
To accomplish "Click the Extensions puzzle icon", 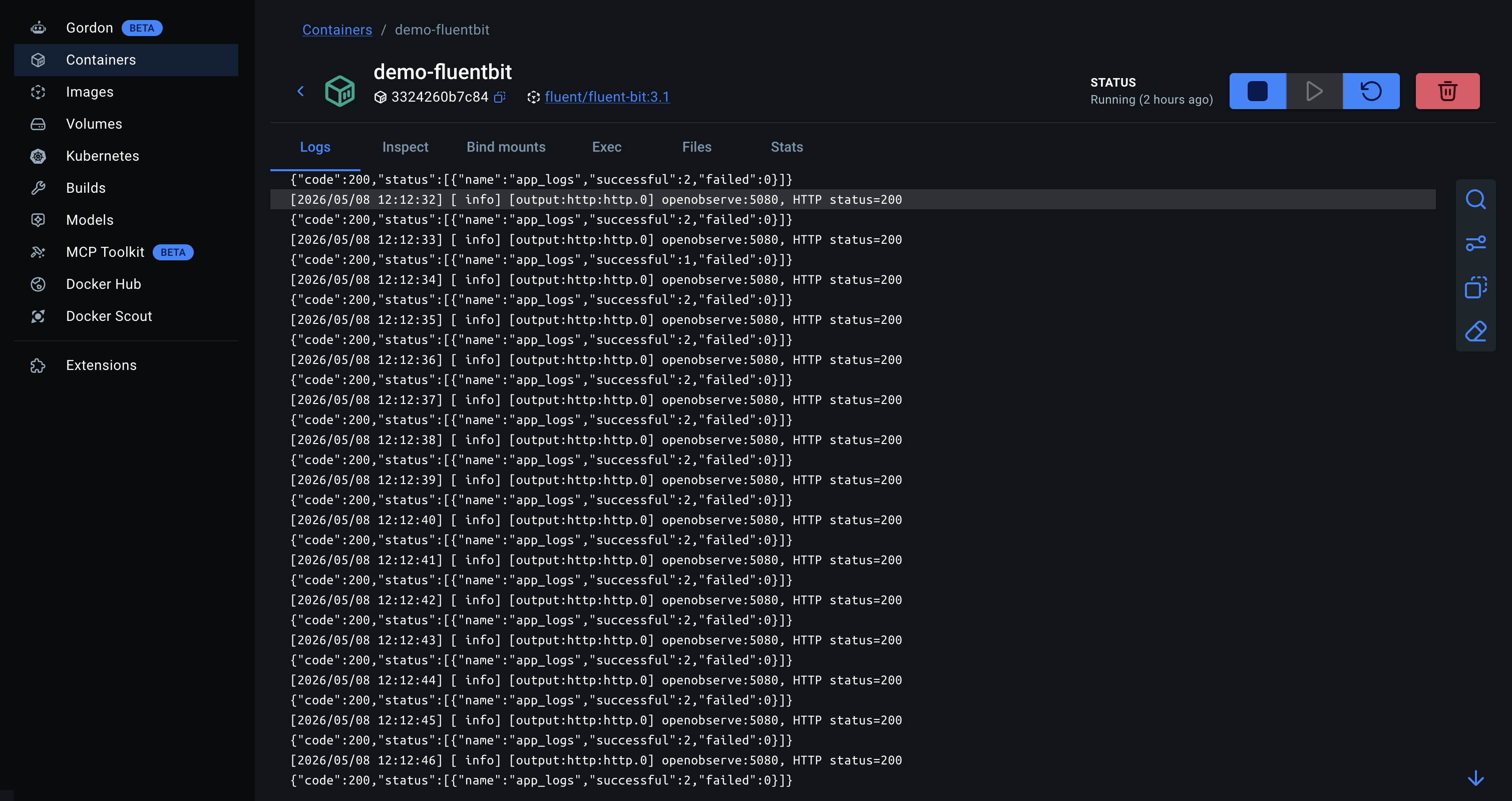I will click(38, 365).
